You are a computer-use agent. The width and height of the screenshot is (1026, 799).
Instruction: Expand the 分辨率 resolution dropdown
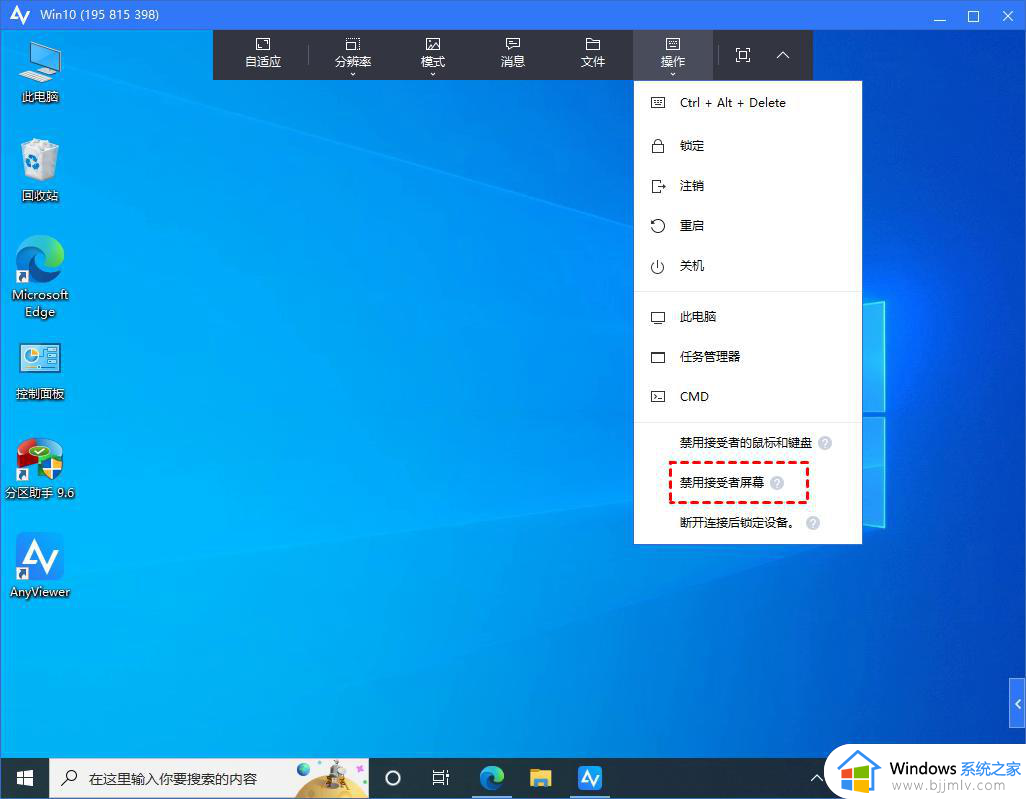tap(353, 55)
